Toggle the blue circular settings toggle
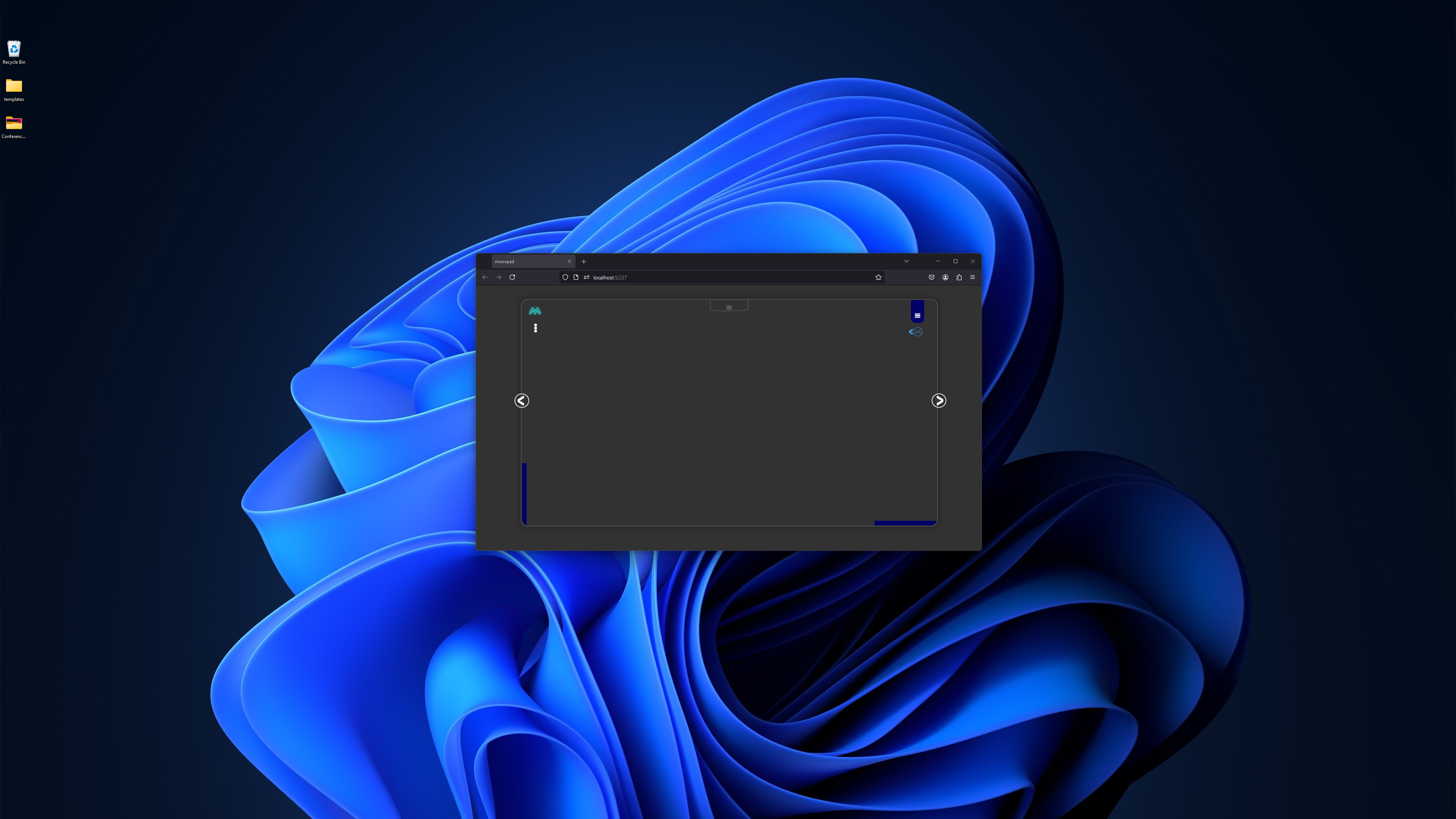 917,331
